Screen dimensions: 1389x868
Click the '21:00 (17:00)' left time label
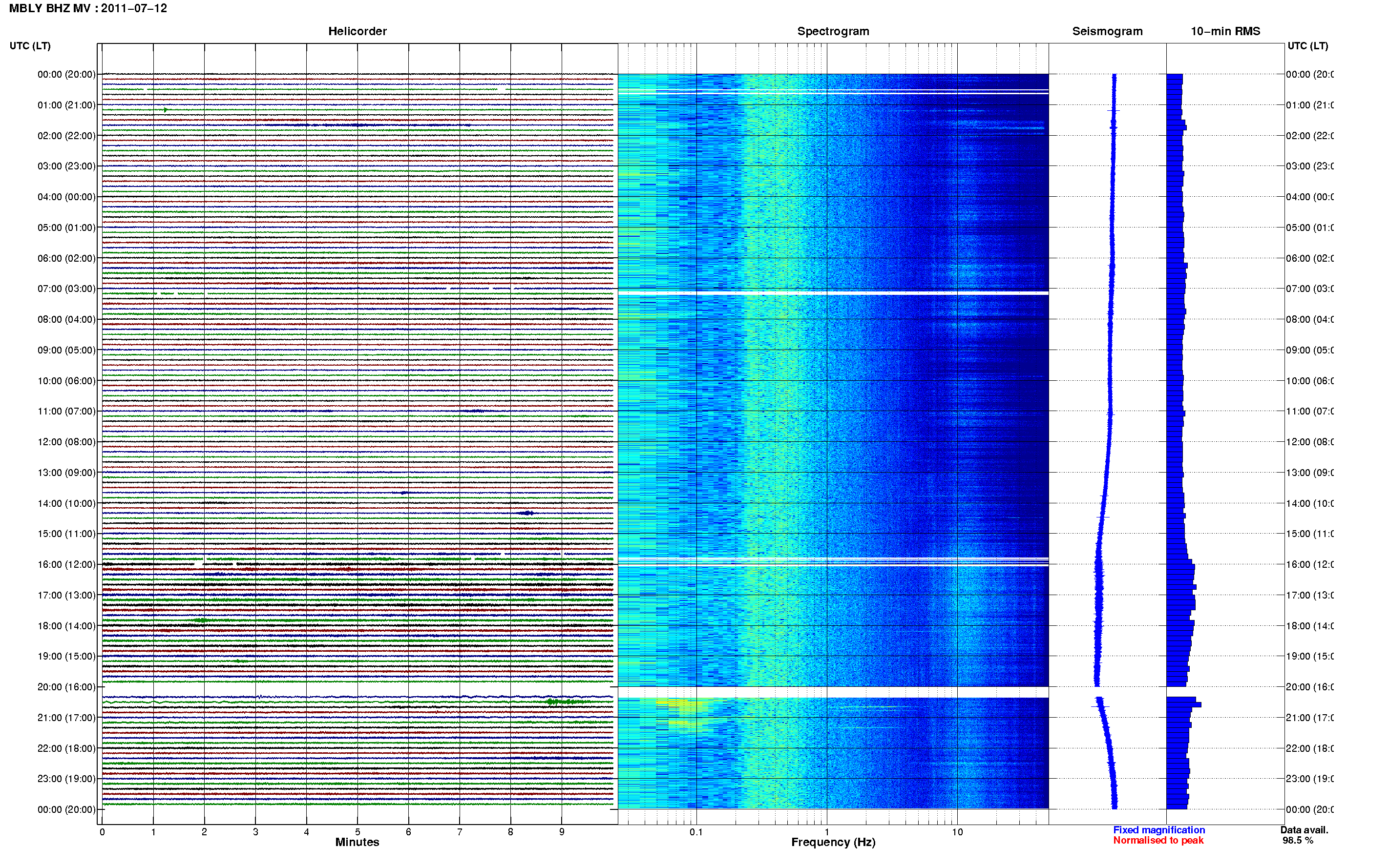click(x=66, y=718)
